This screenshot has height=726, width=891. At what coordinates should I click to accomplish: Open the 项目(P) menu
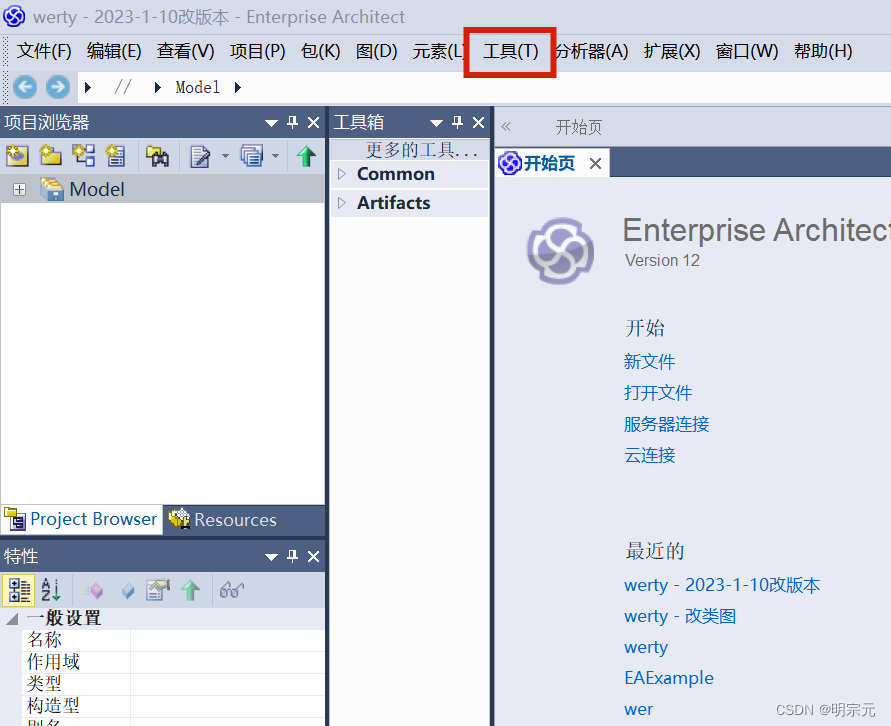coord(257,51)
